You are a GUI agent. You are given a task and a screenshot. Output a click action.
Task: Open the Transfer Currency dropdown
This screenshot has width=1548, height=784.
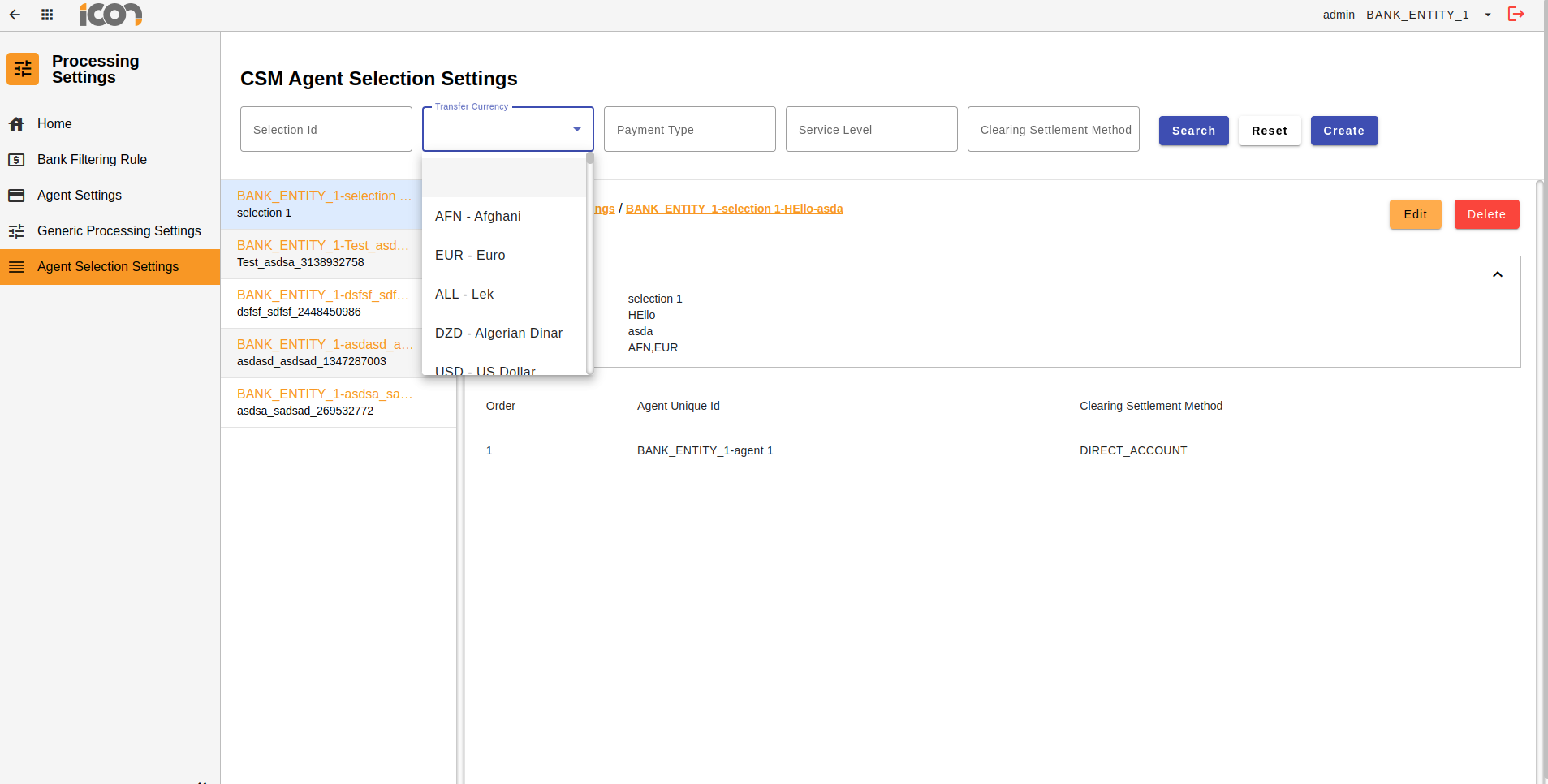point(576,129)
